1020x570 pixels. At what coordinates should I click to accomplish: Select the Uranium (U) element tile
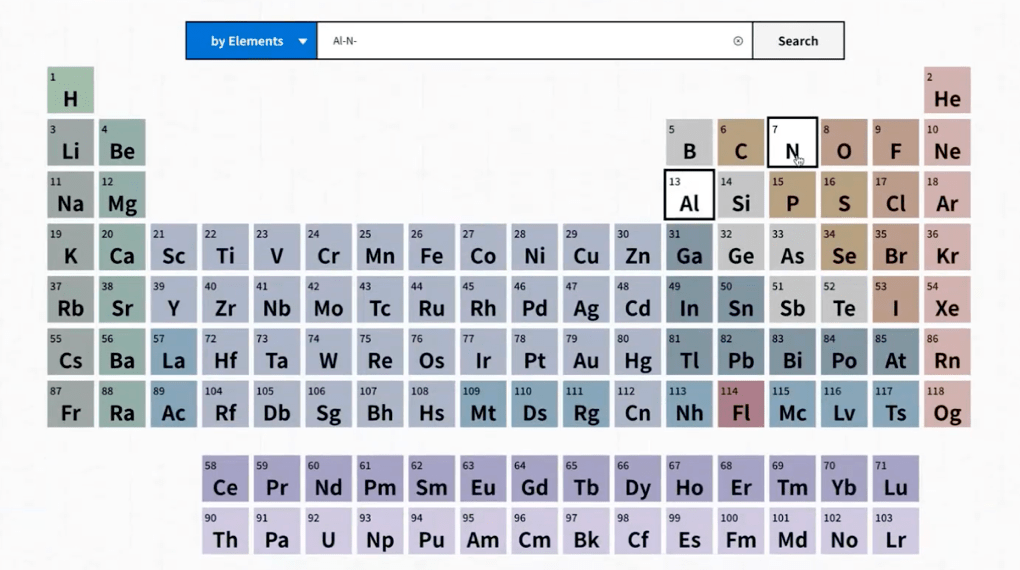pos(328,531)
